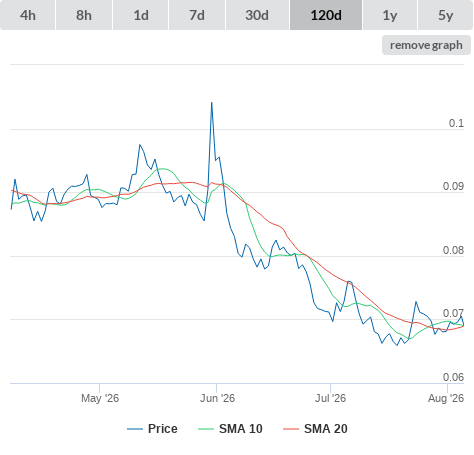Image resolution: width=474 pixels, height=455 pixels.
Task: Choose the 1d range tab
Action: (141, 15)
